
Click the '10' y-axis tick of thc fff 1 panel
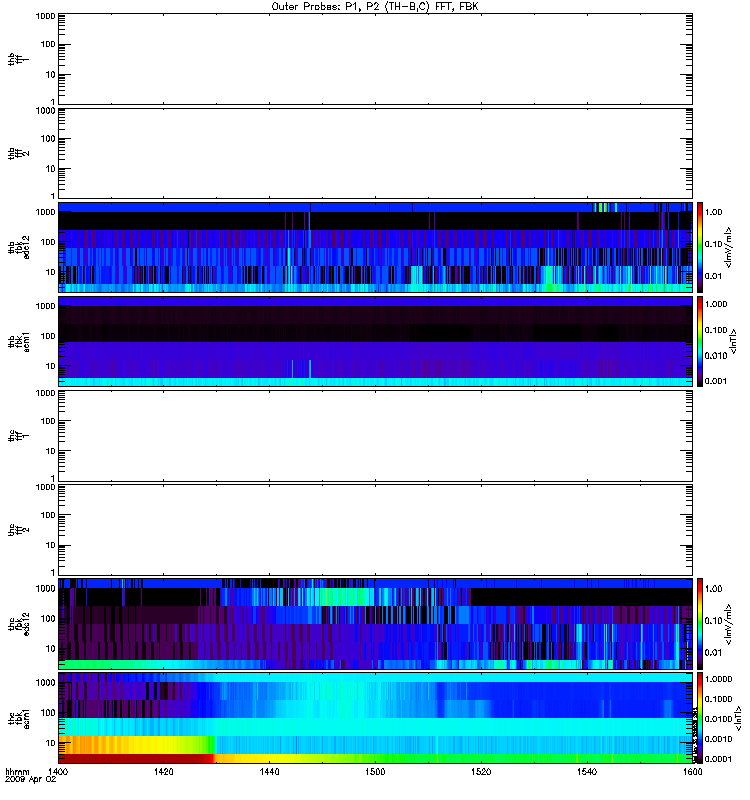(51, 451)
